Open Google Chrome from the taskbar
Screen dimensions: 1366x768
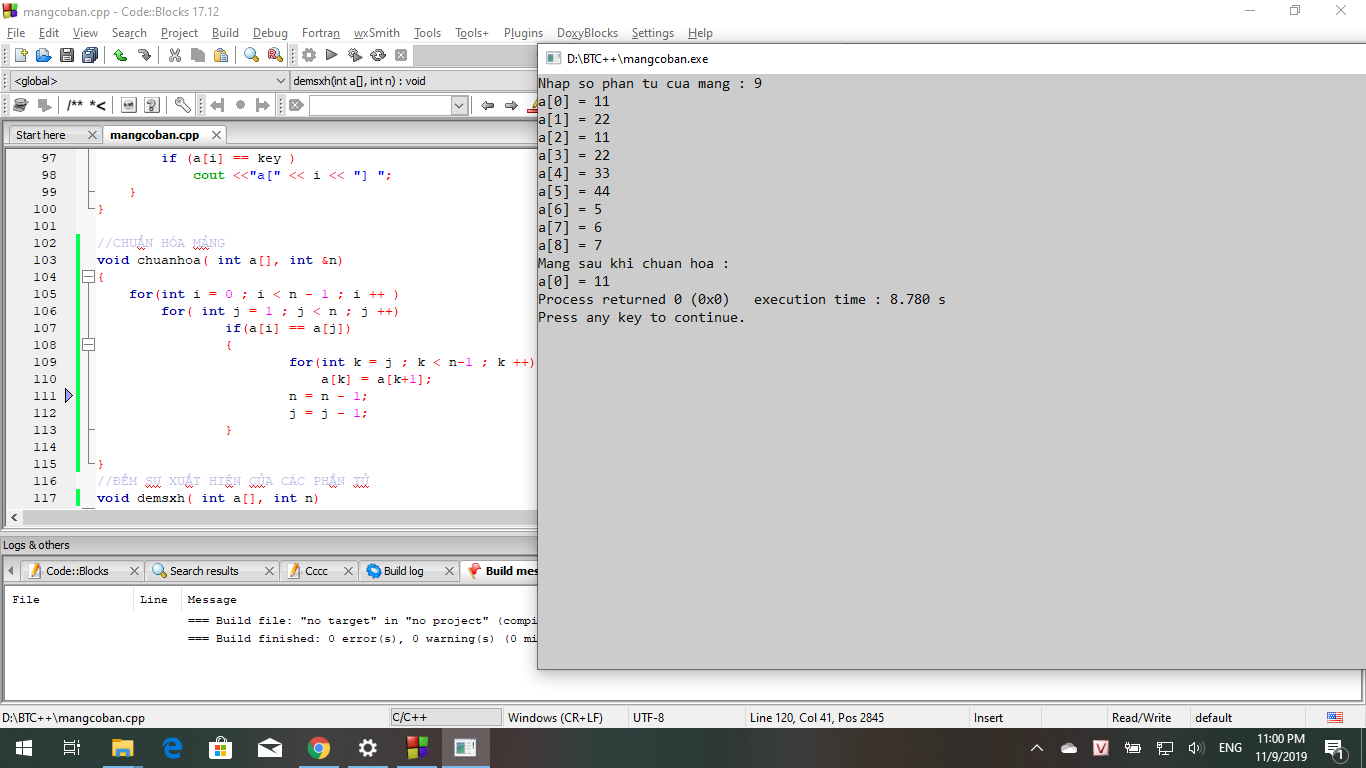[x=319, y=748]
